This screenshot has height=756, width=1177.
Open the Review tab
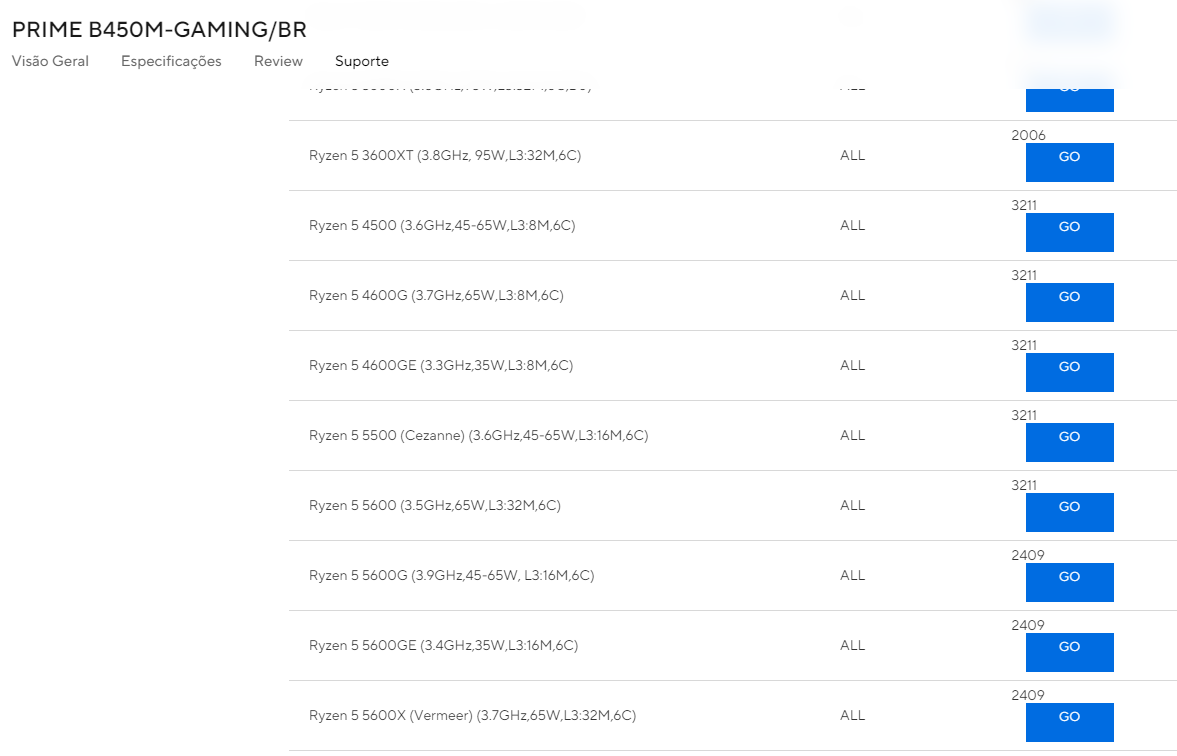[x=278, y=62]
